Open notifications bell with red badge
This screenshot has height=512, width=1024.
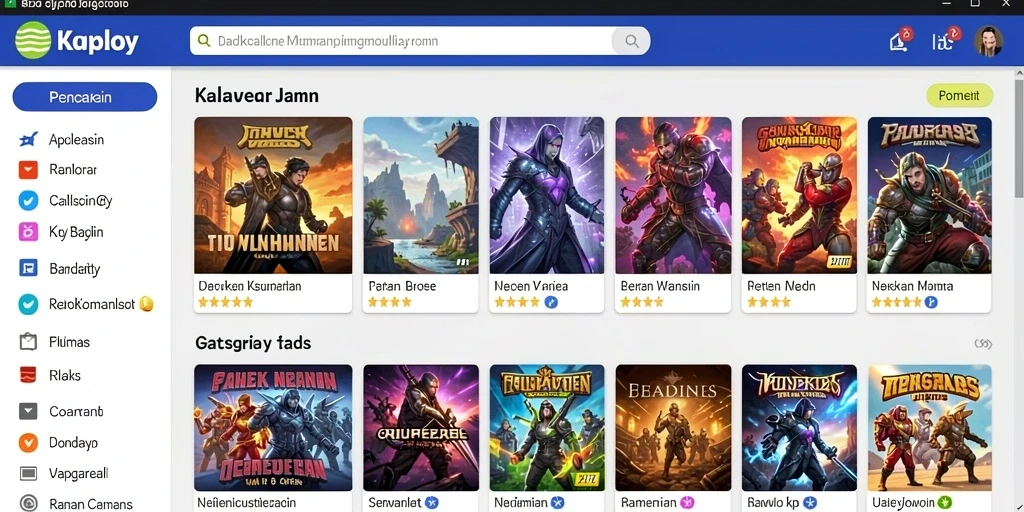[900, 40]
